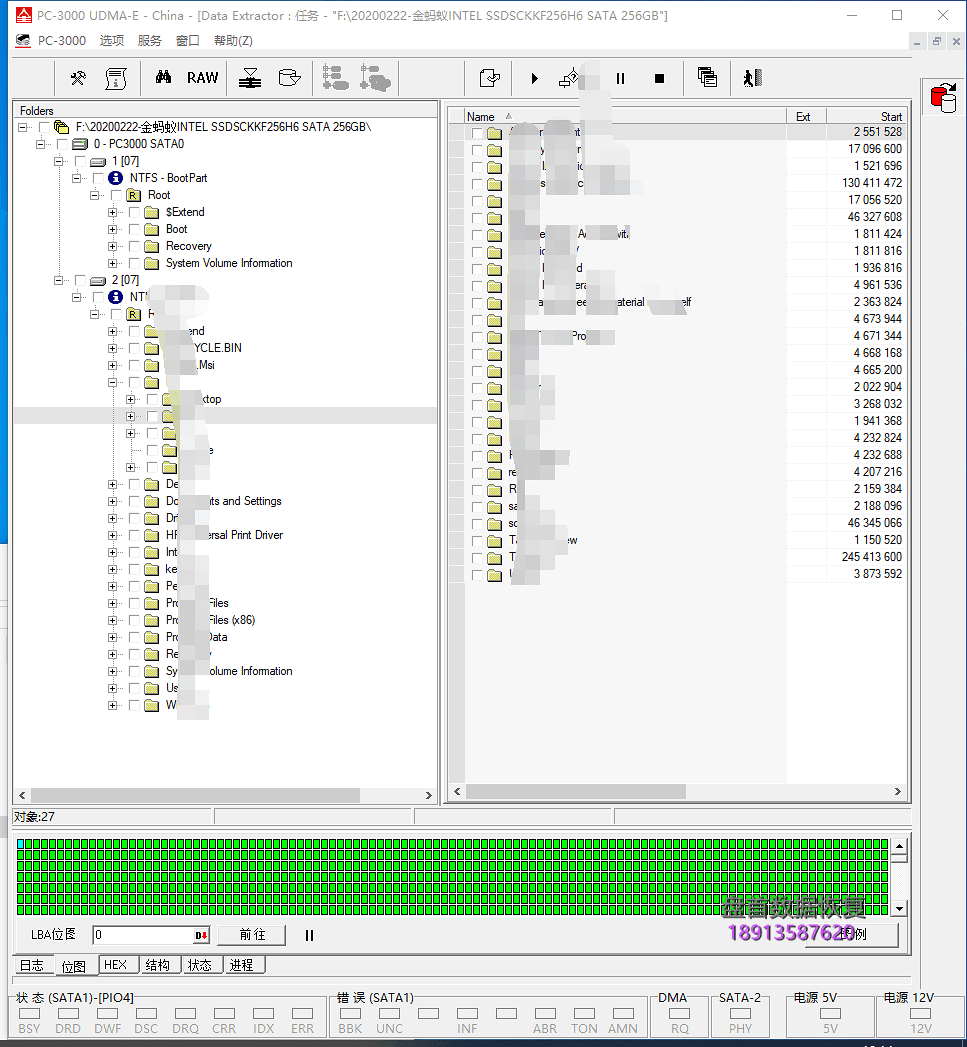Open the PC-3000 menu
Viewport: 967px width, 1047px height.
click(61, 41)
